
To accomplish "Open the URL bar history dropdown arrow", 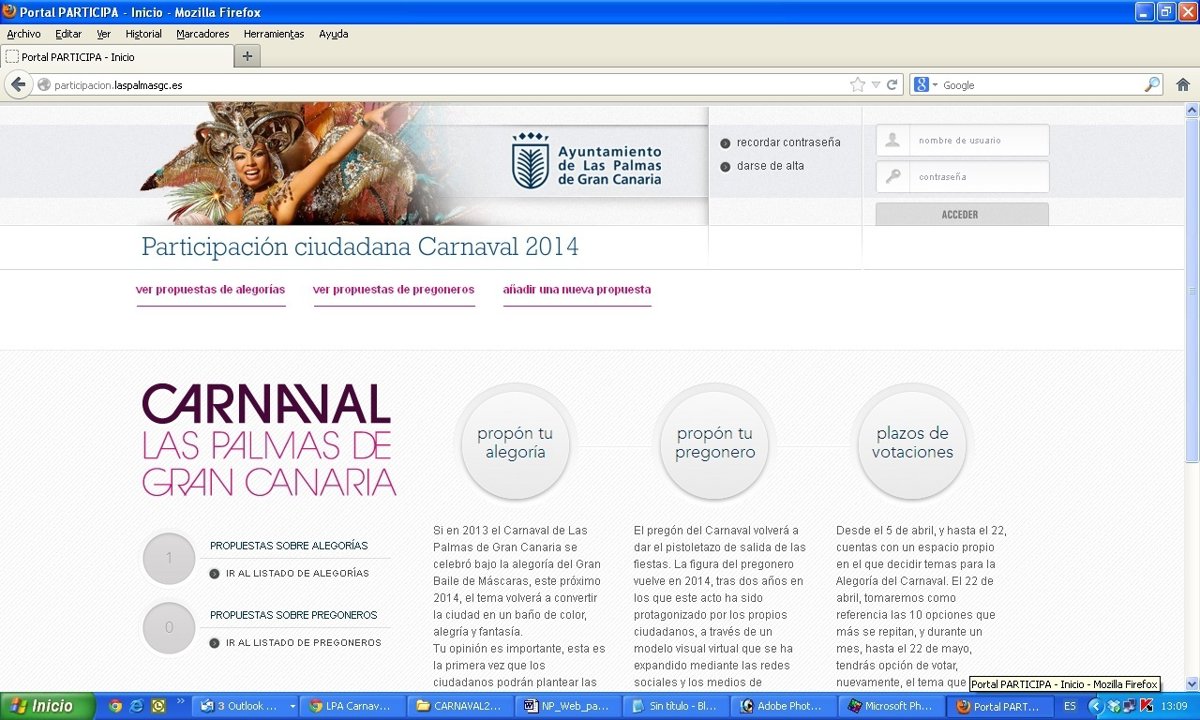I will (876, 85).
